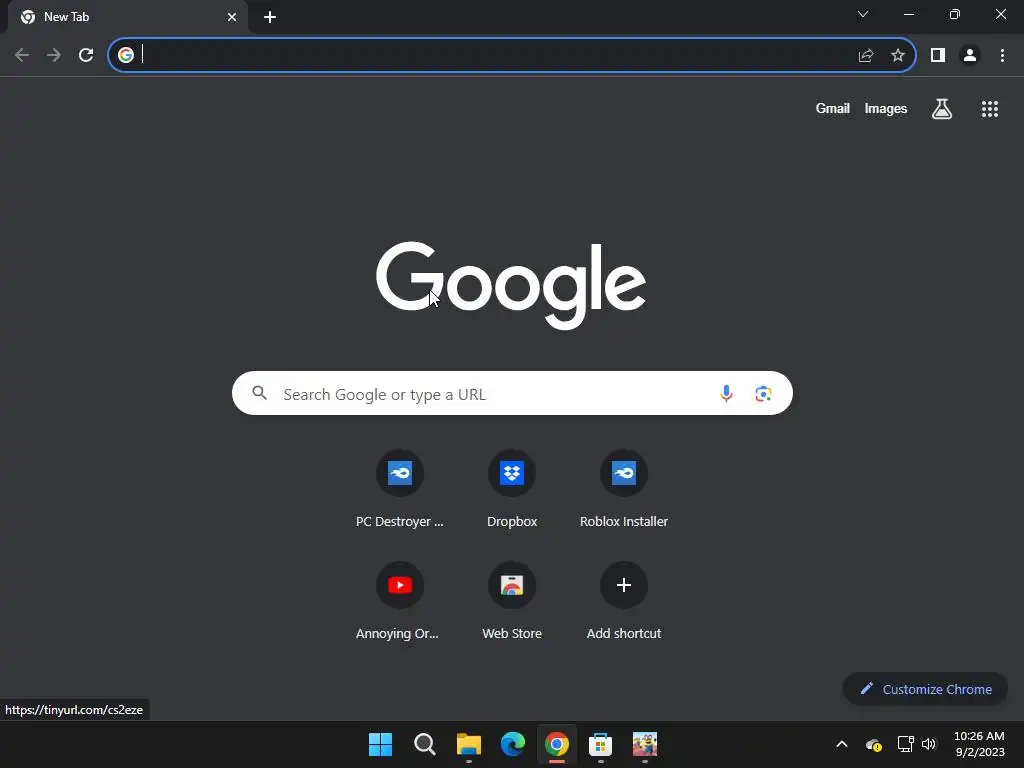Click Add shortcut button
This screenshot has width=1024, height=768.
624,600
